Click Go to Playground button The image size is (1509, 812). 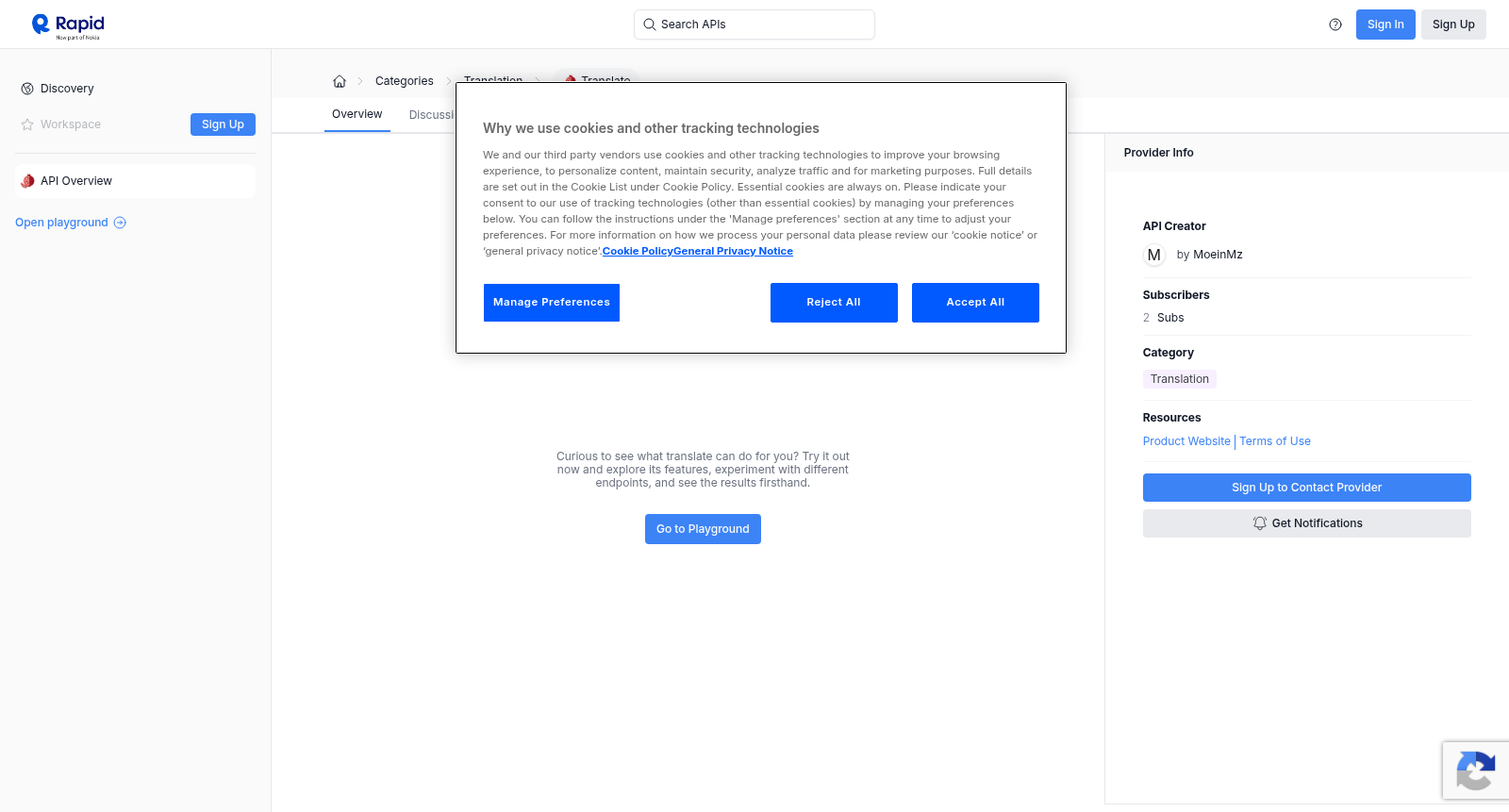point(703,529)
